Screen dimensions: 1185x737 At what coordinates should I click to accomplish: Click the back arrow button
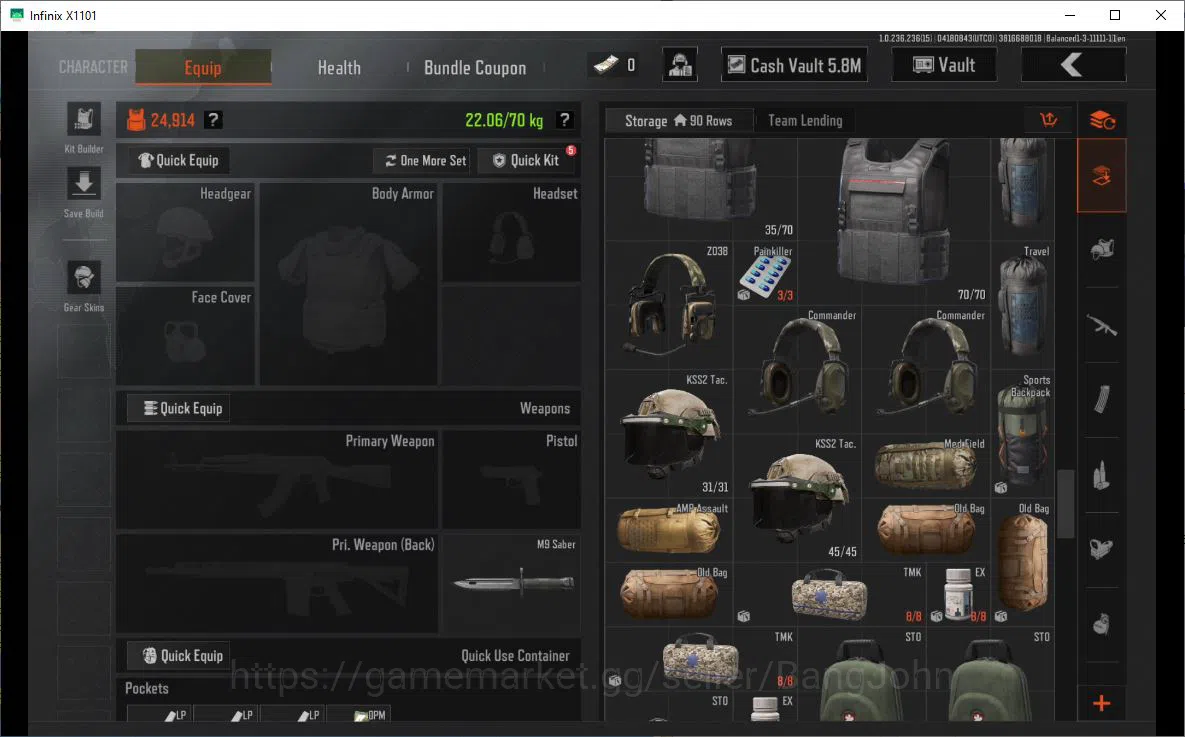[1073, 65]
